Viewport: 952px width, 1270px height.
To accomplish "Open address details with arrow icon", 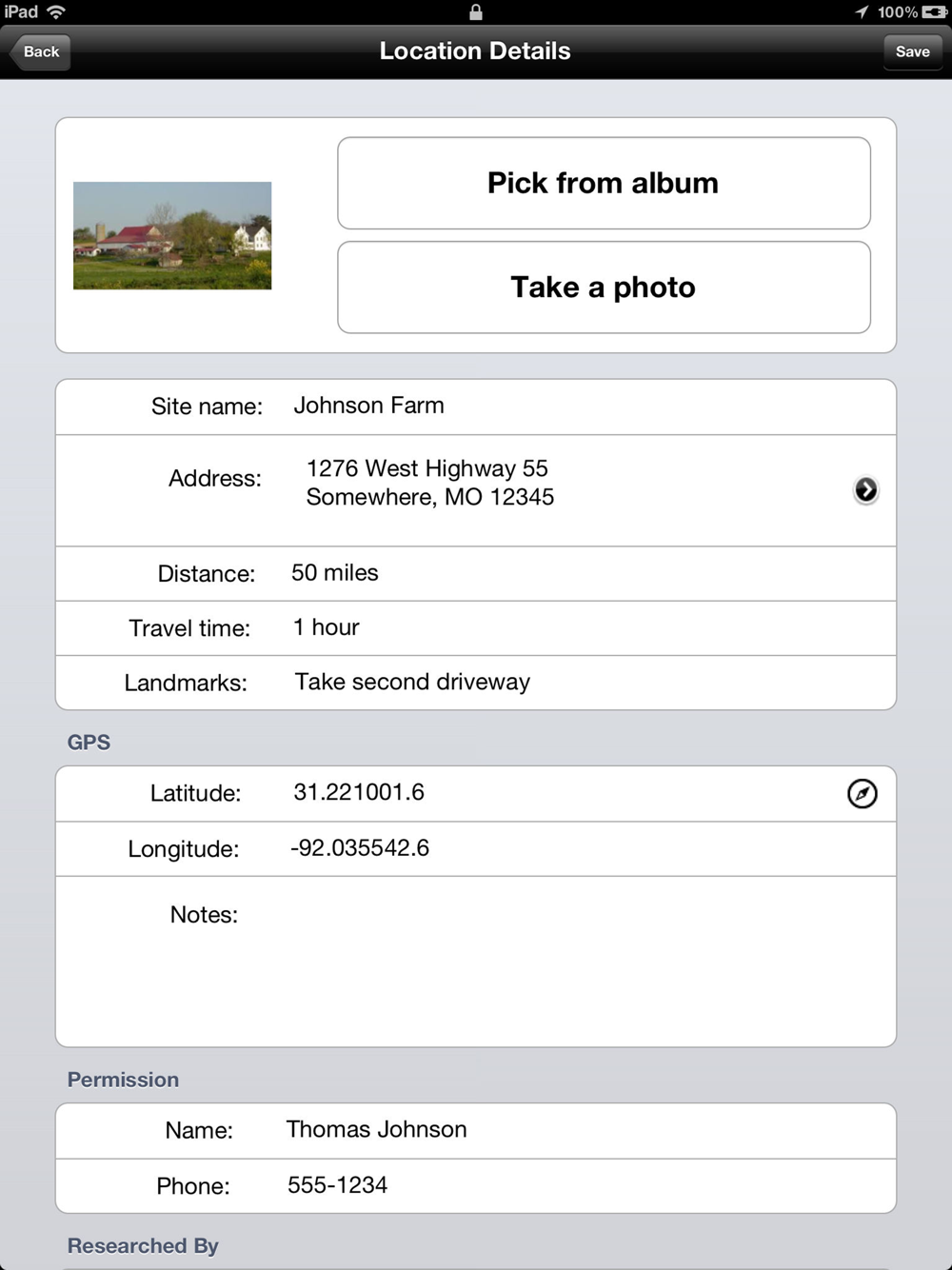I will (x=865, y=489).
